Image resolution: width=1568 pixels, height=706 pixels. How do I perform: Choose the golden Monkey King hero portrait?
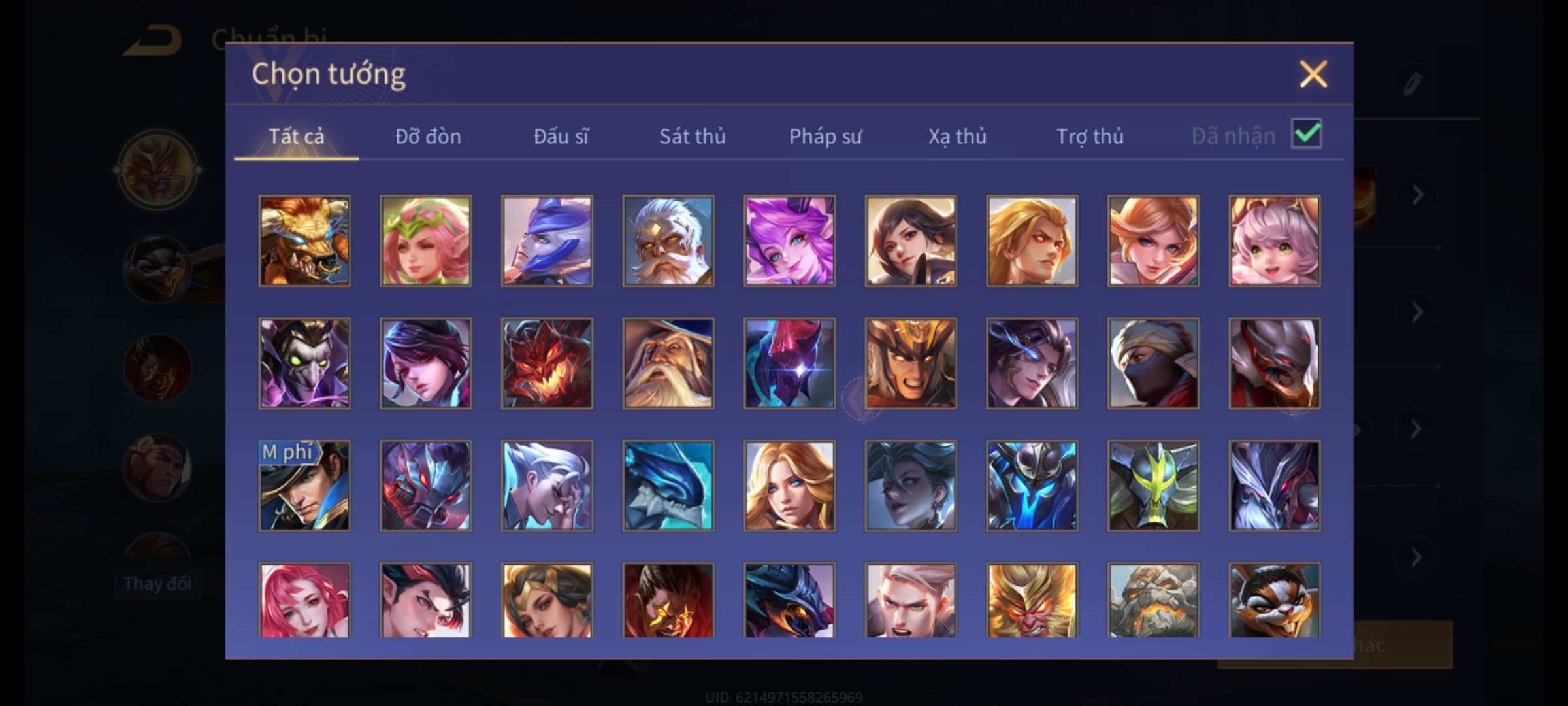1032,600
